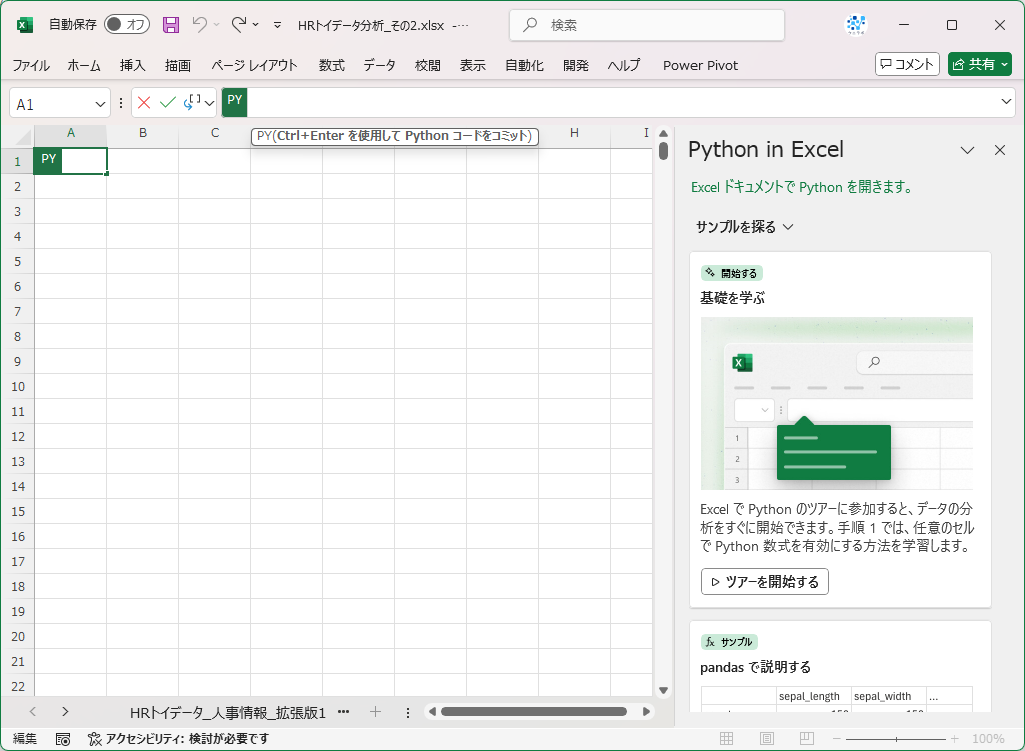
Task: Switch to the ホーム ribbon tab
Action: pyautogui.click(x=84, y=65)
